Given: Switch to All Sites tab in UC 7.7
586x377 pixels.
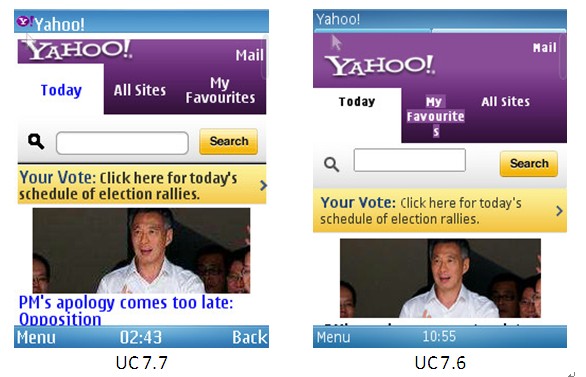Looking at the screenshot, I should (x=140, y=90).
